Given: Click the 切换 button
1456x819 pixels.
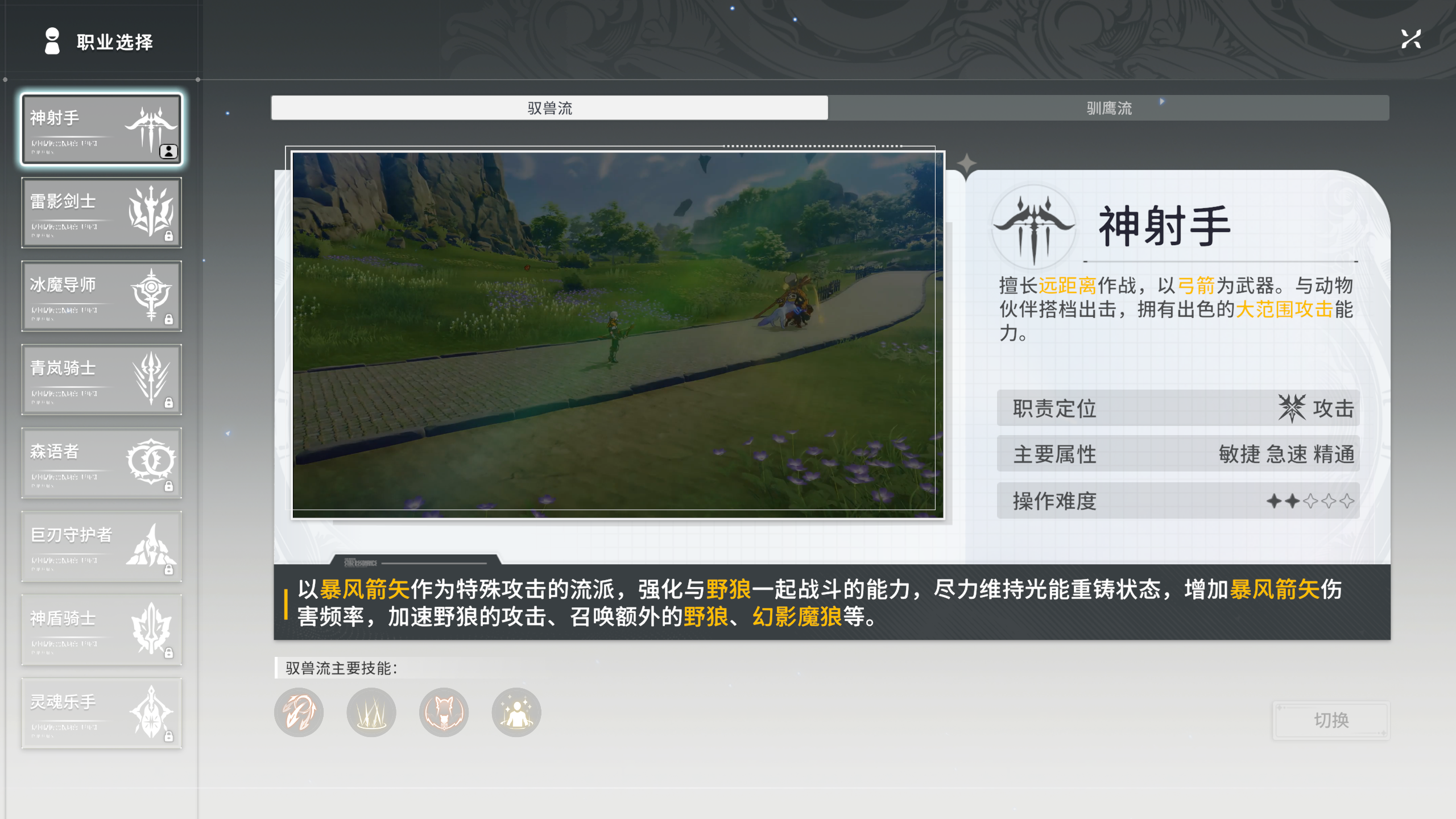Looking at the screenshot, I should pos(1331,720).
